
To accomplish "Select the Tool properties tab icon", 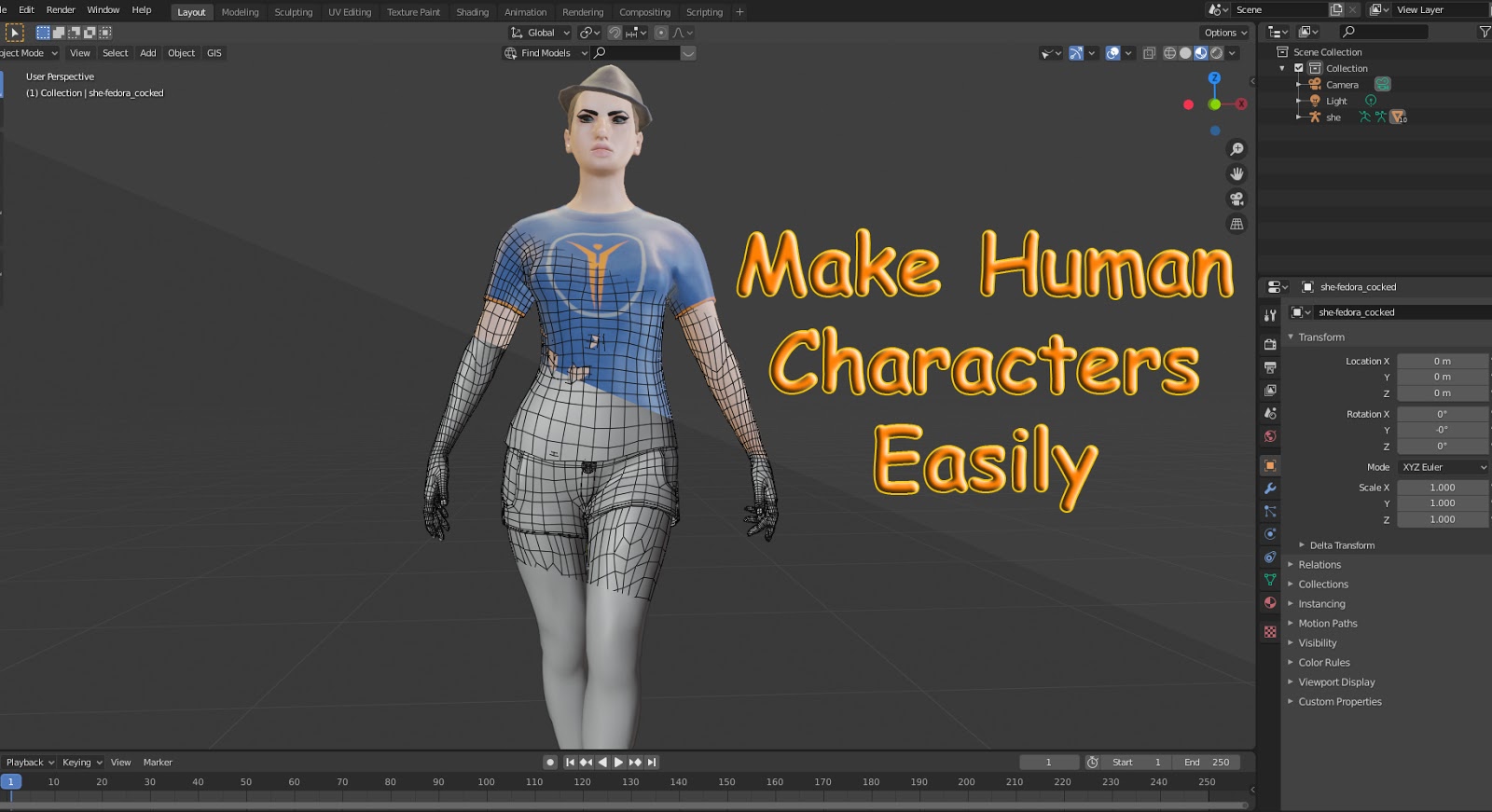I will click(1270, 316).
